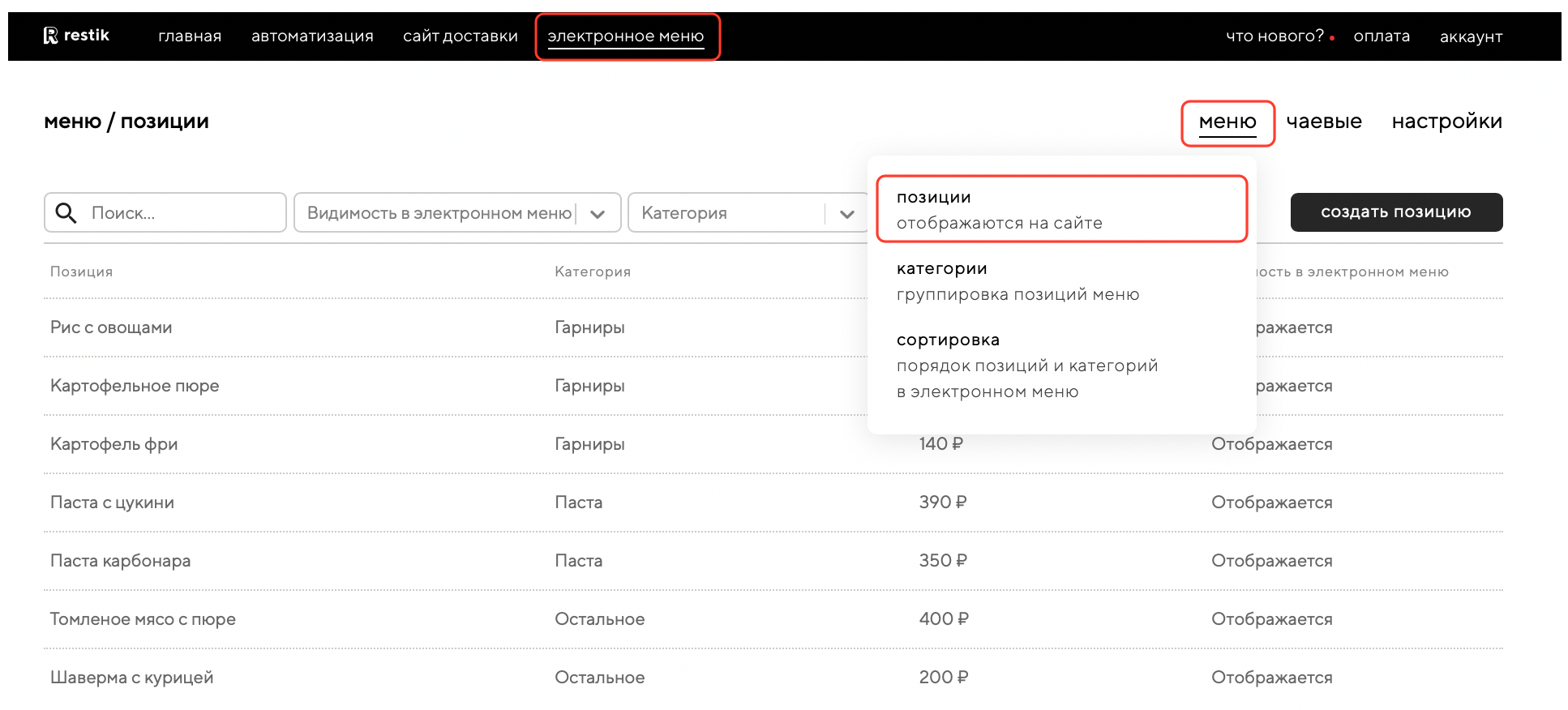The image size is (1568, 710).
Task: Open the аккаунт menu
Action: point(1471,36)
